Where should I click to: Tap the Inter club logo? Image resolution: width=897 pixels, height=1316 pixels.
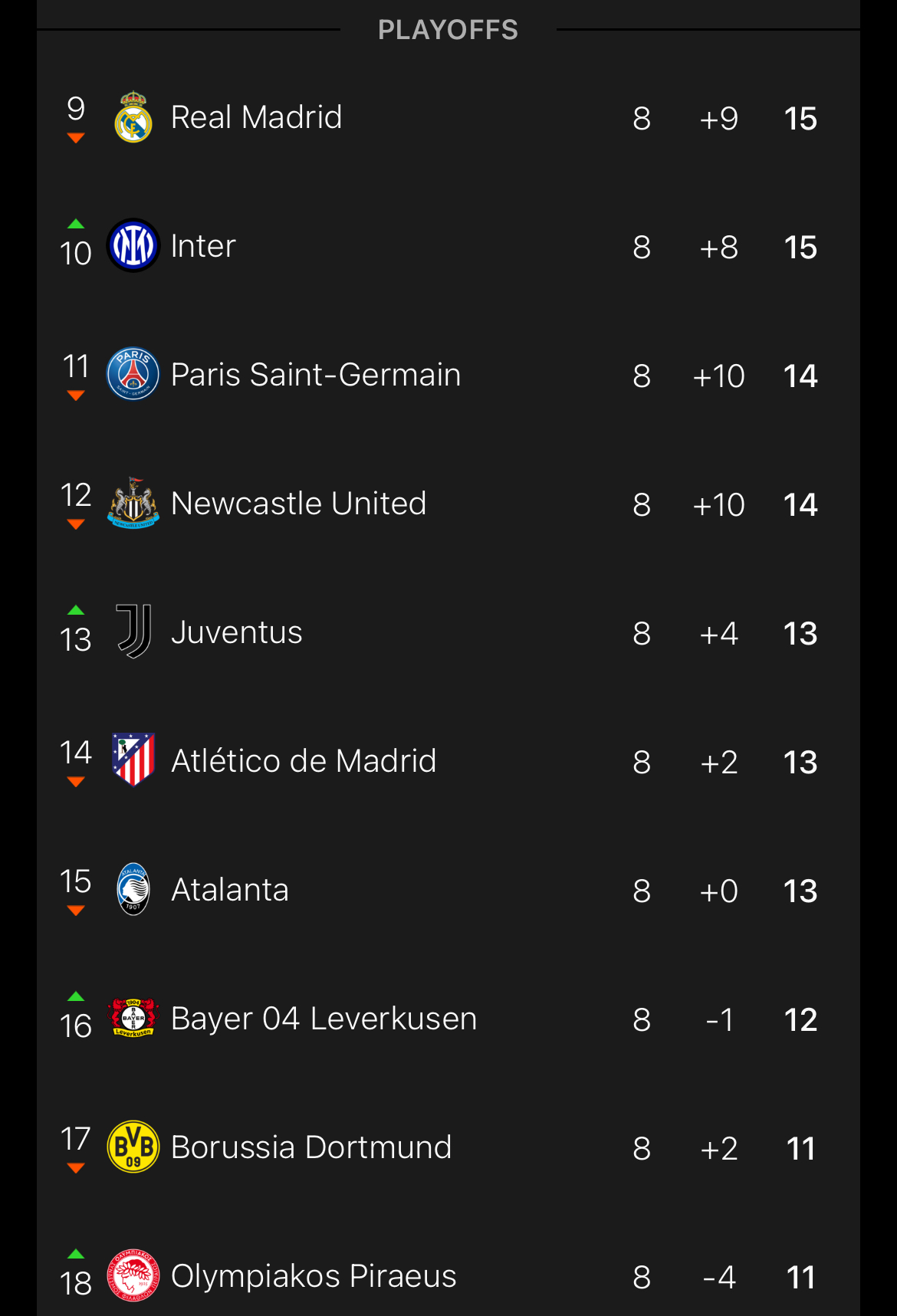133,246
